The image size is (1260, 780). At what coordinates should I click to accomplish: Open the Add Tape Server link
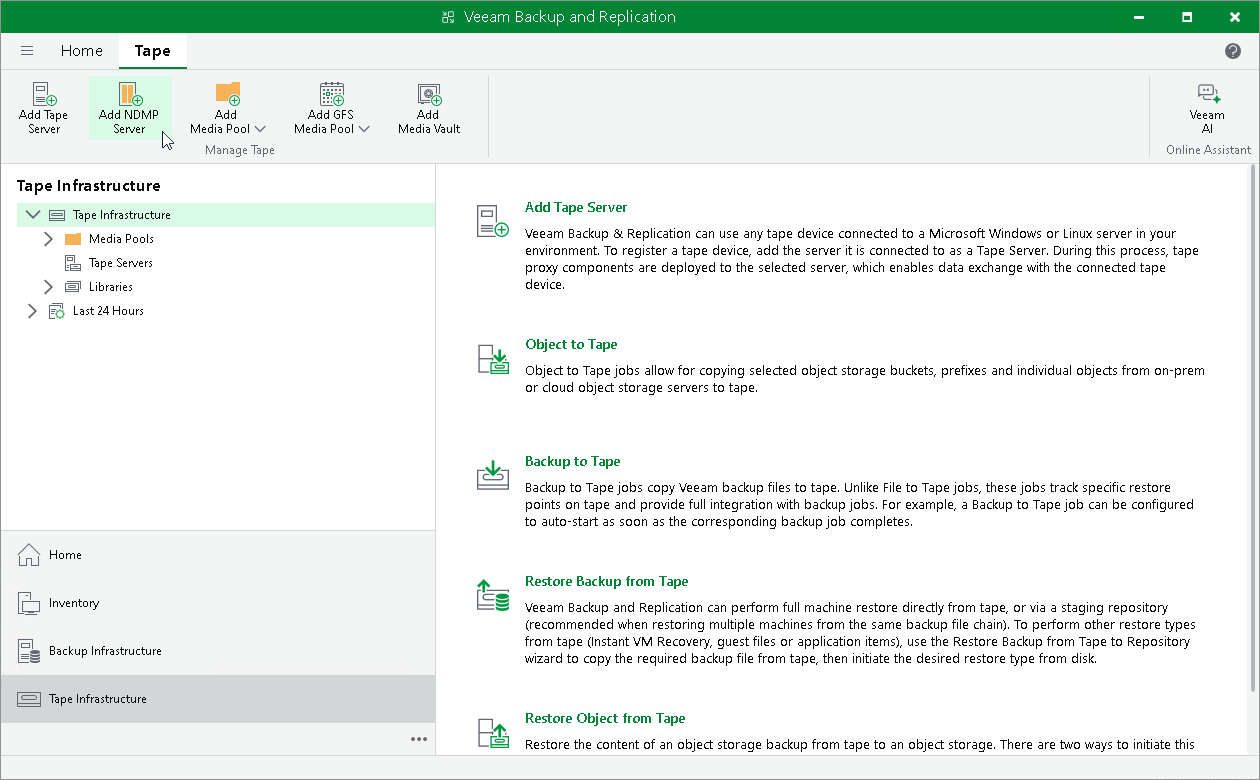pyautogui.click(x=576, y=207)
